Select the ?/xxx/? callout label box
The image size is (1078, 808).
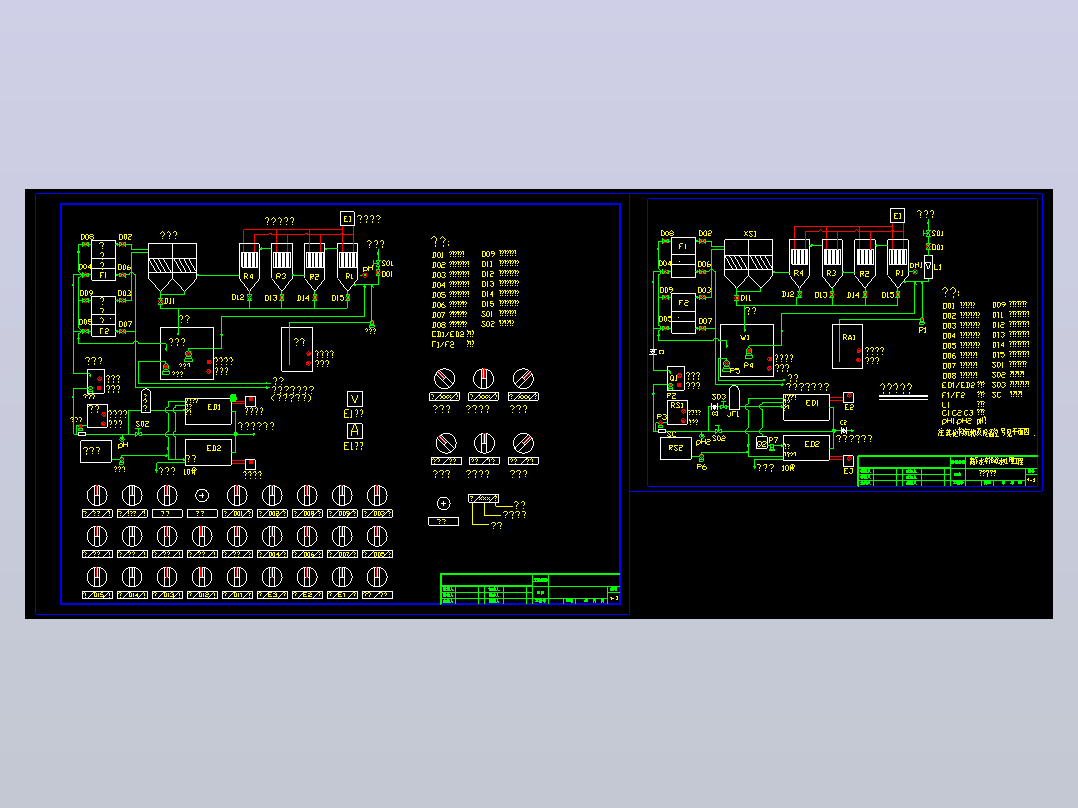pos(483,499)
